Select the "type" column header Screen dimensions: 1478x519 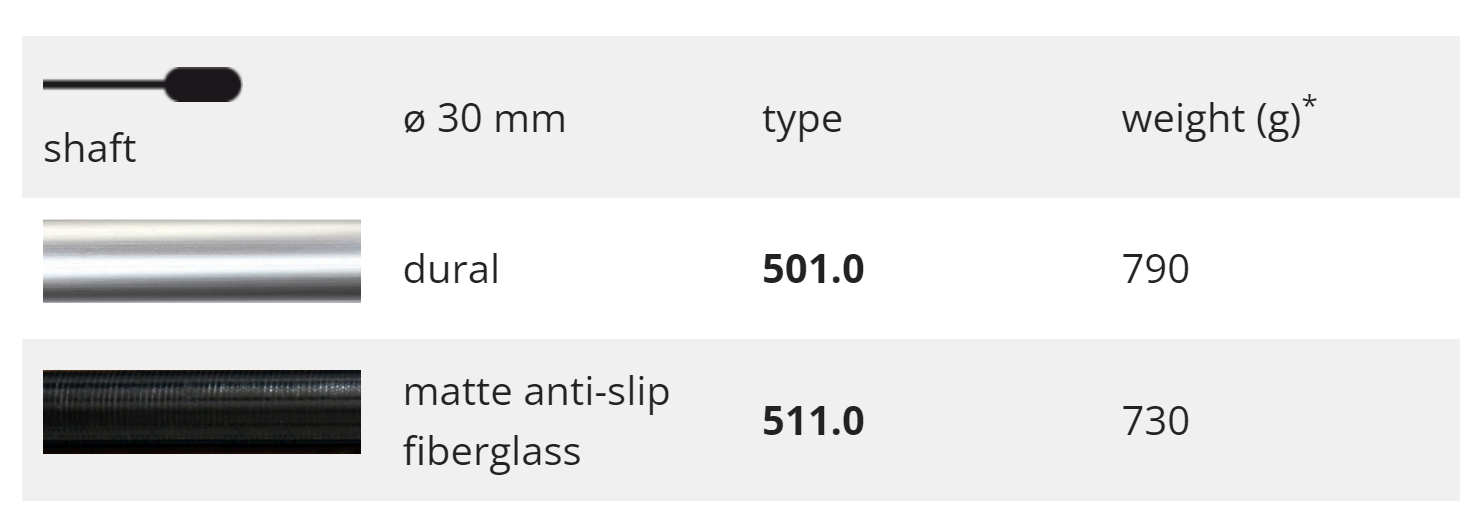(x=802, y=119)
